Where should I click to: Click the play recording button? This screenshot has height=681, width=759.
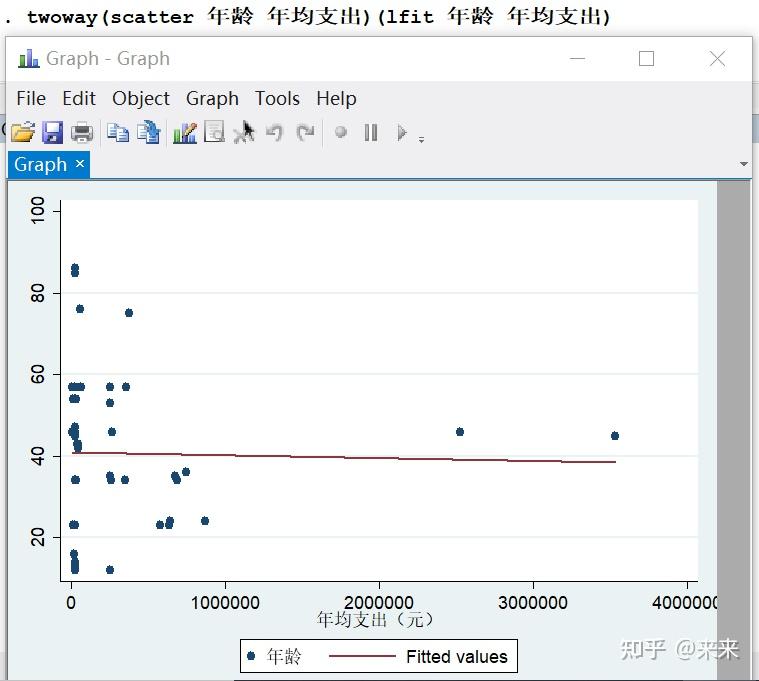[402, 132]
